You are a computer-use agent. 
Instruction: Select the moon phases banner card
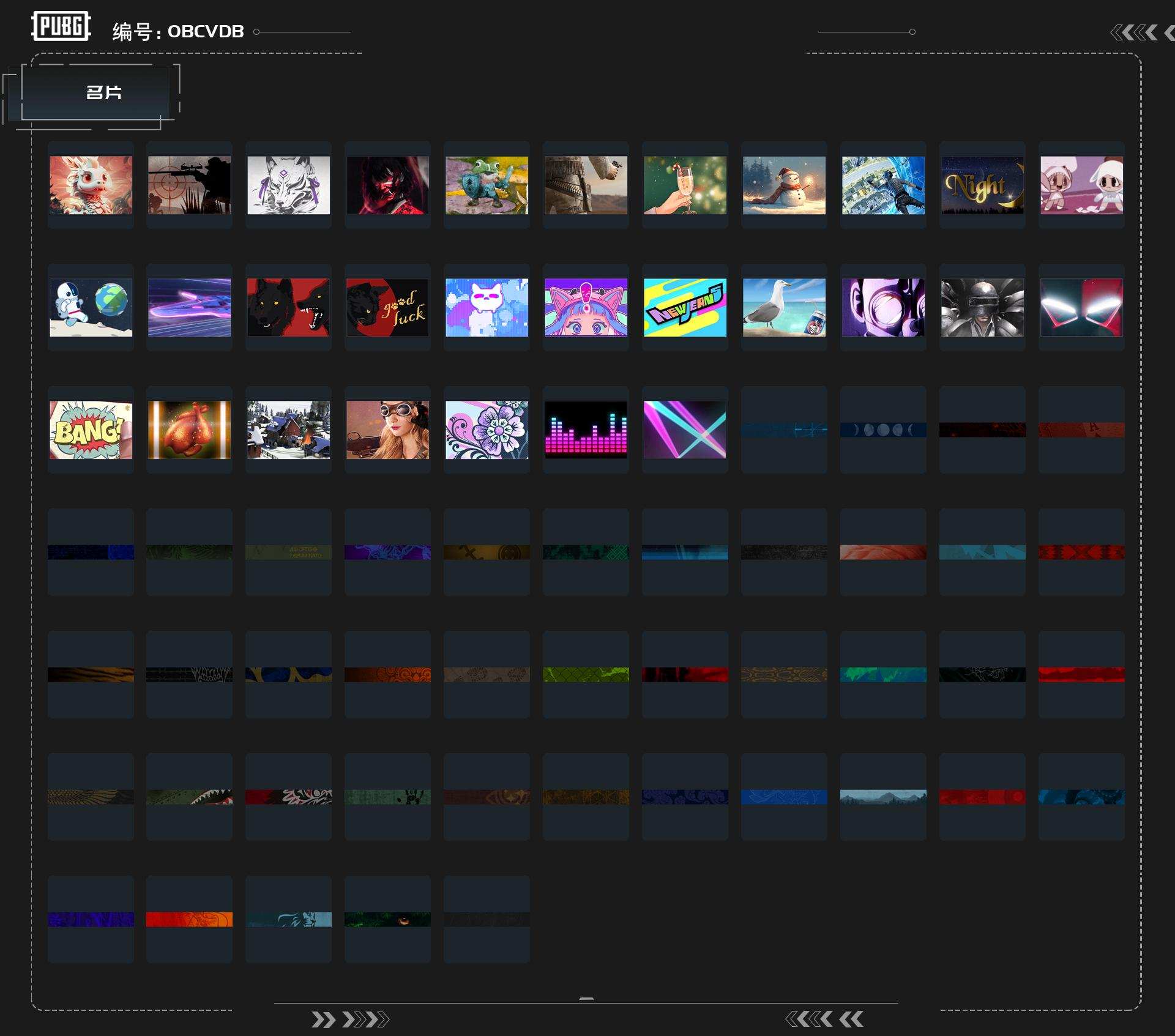(883, 430)
